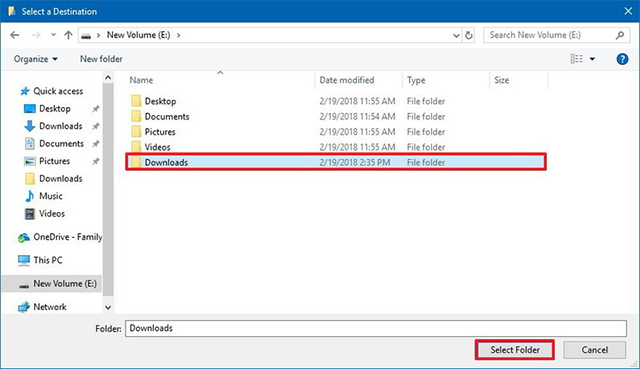Viewport: 640px width, 369px height.
Task: Open pinned Downloads with blue arrow icon
Action: coord(53,126)
